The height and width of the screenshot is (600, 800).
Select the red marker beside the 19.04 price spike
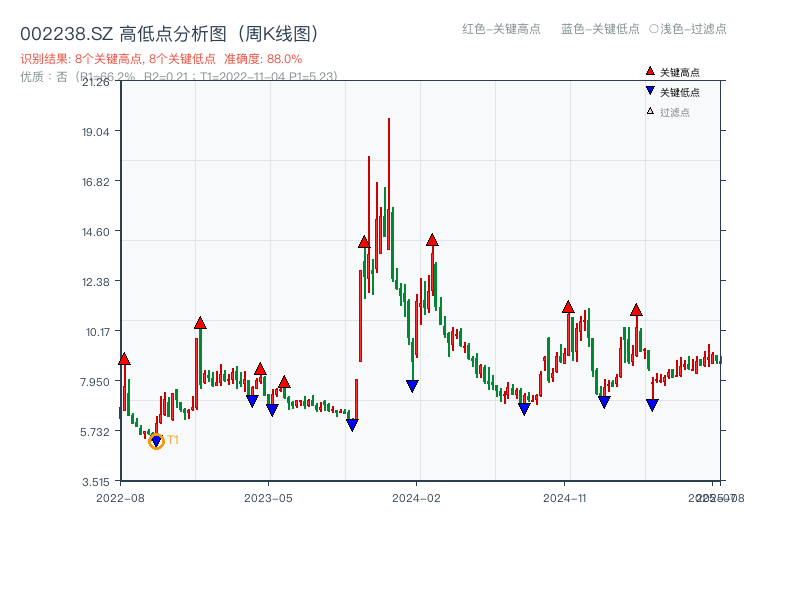point(364,240)
